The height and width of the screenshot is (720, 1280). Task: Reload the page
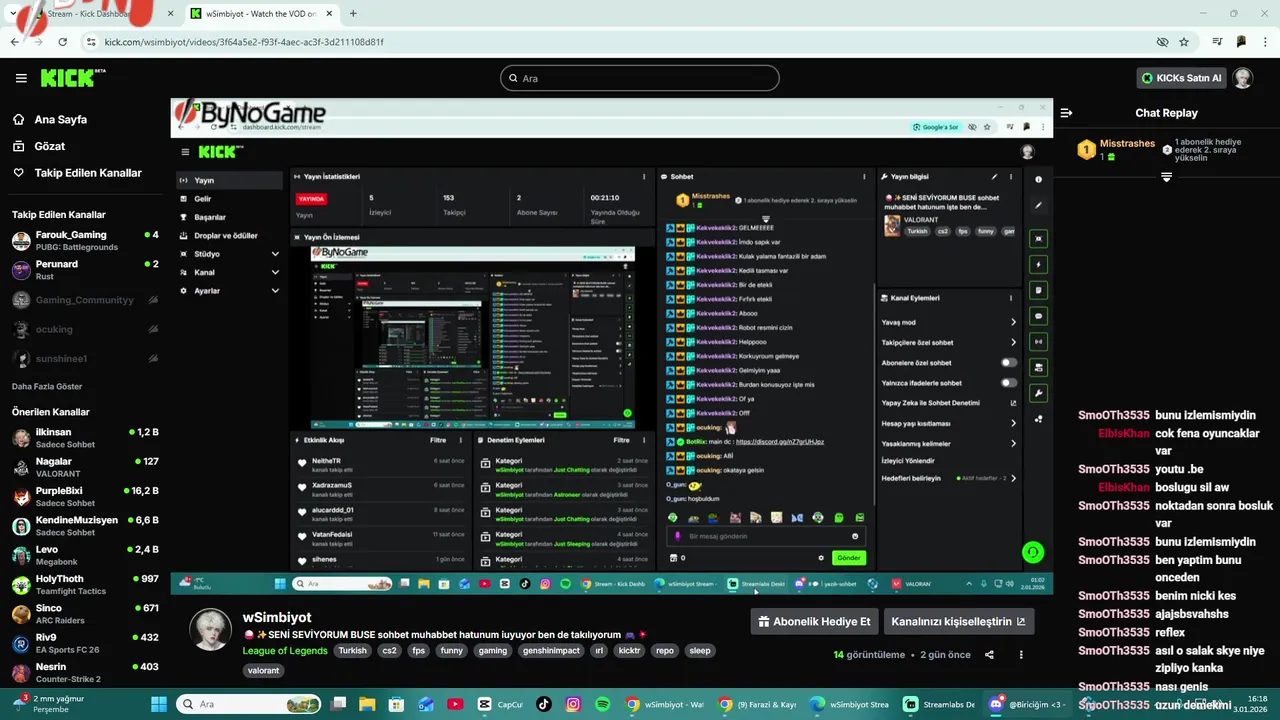tap(62, 42)
